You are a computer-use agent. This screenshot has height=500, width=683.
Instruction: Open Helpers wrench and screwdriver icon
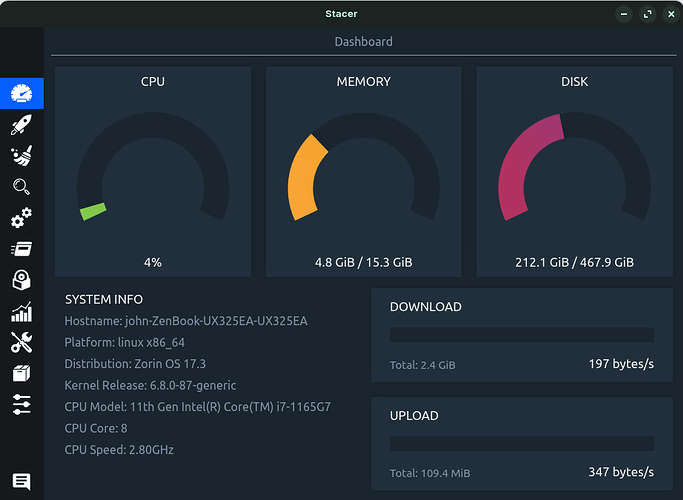click(21, 342)
